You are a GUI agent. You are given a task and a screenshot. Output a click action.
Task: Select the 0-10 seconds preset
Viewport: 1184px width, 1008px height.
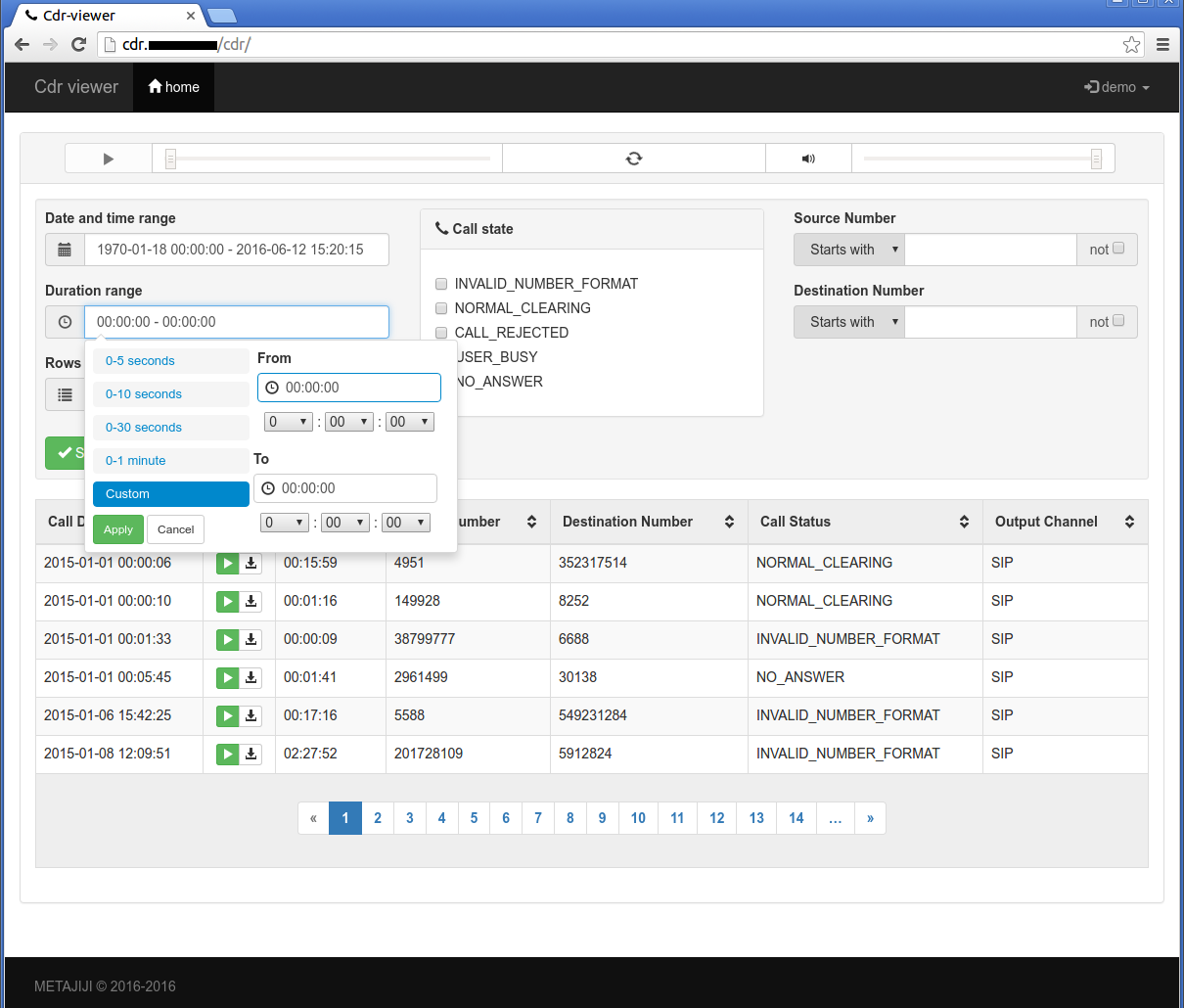coord(171,394)
